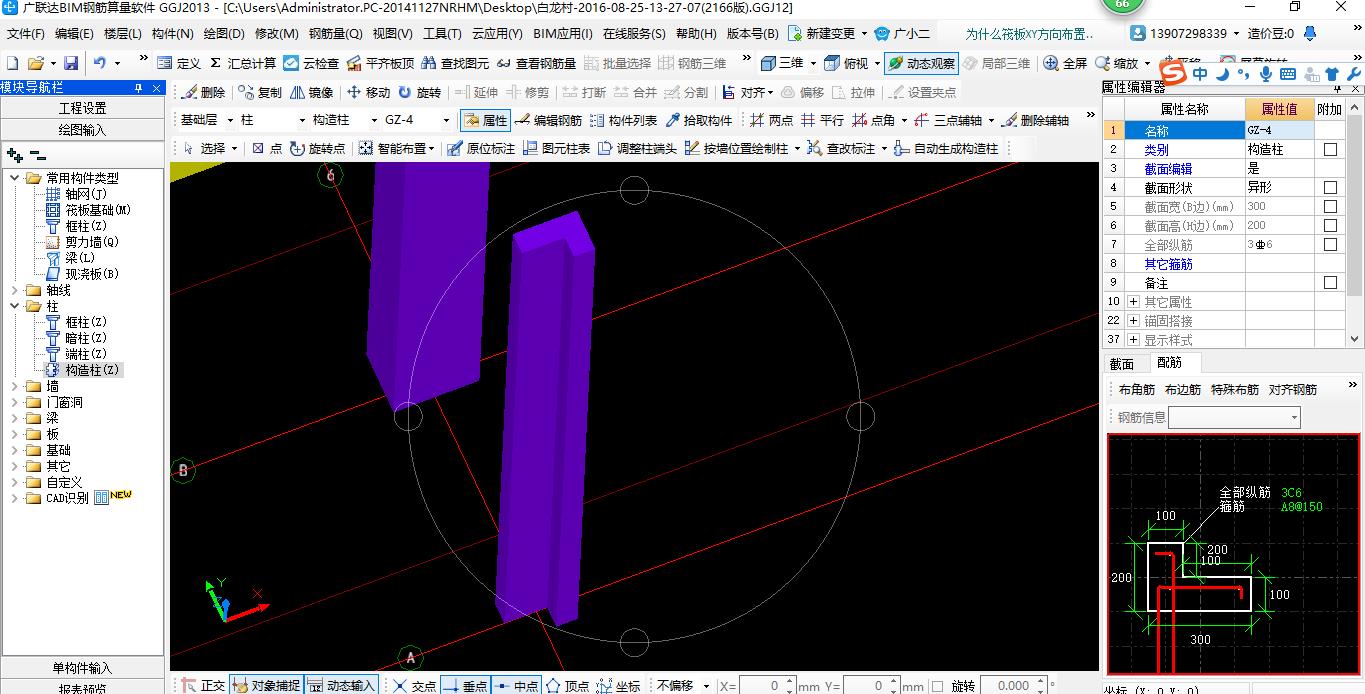Select 平行 parallel axis tool
The height and width of the screenshot is (694, 1365).
(822, 120)
